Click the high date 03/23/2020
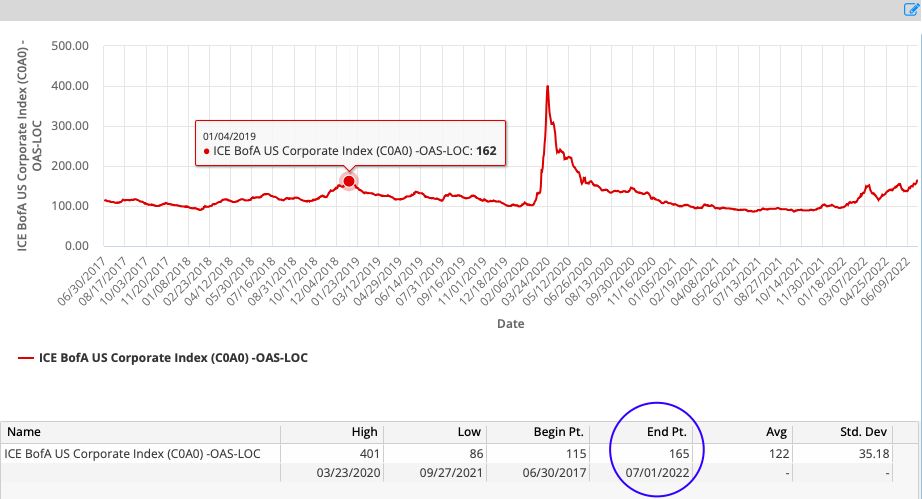This screenshot has width=922, height=499. 348,473
